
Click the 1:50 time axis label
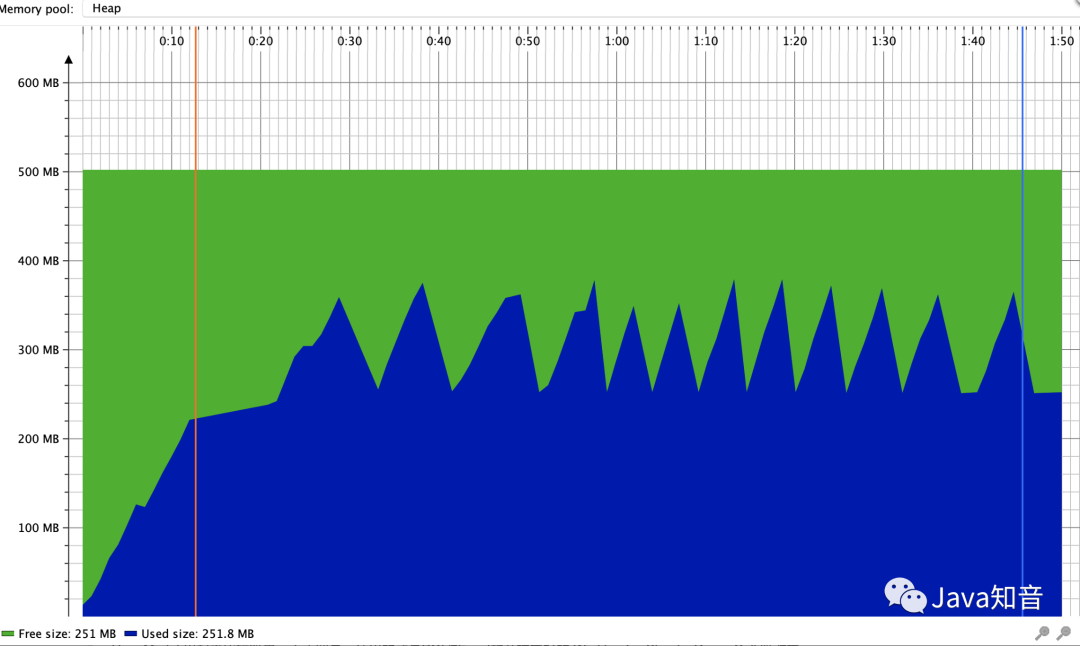pos(1061,41)
